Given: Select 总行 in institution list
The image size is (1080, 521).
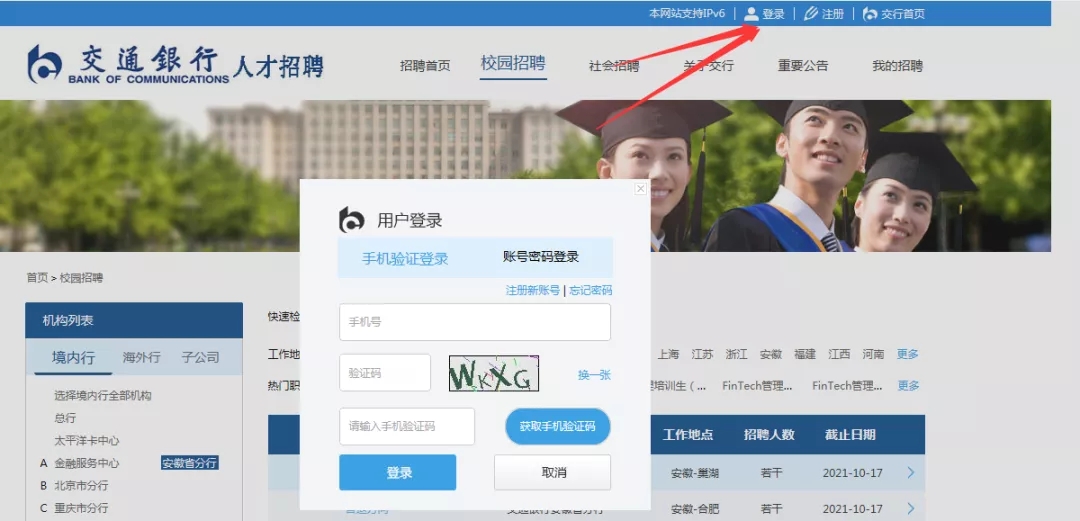Looking at the screenshot, I should (65, 418).
